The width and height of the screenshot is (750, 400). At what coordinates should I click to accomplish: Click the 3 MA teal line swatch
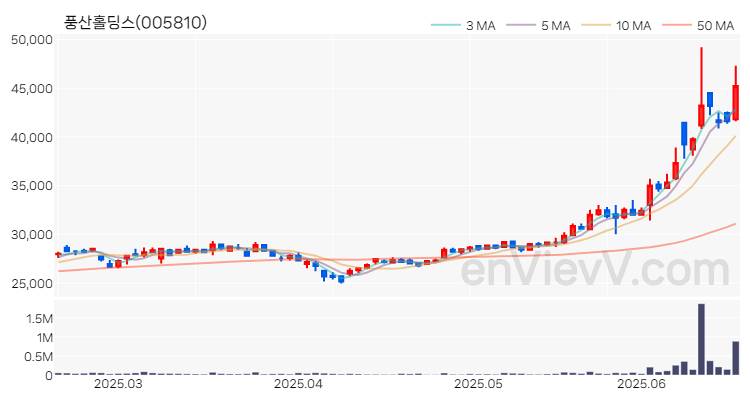click(446, 25)
